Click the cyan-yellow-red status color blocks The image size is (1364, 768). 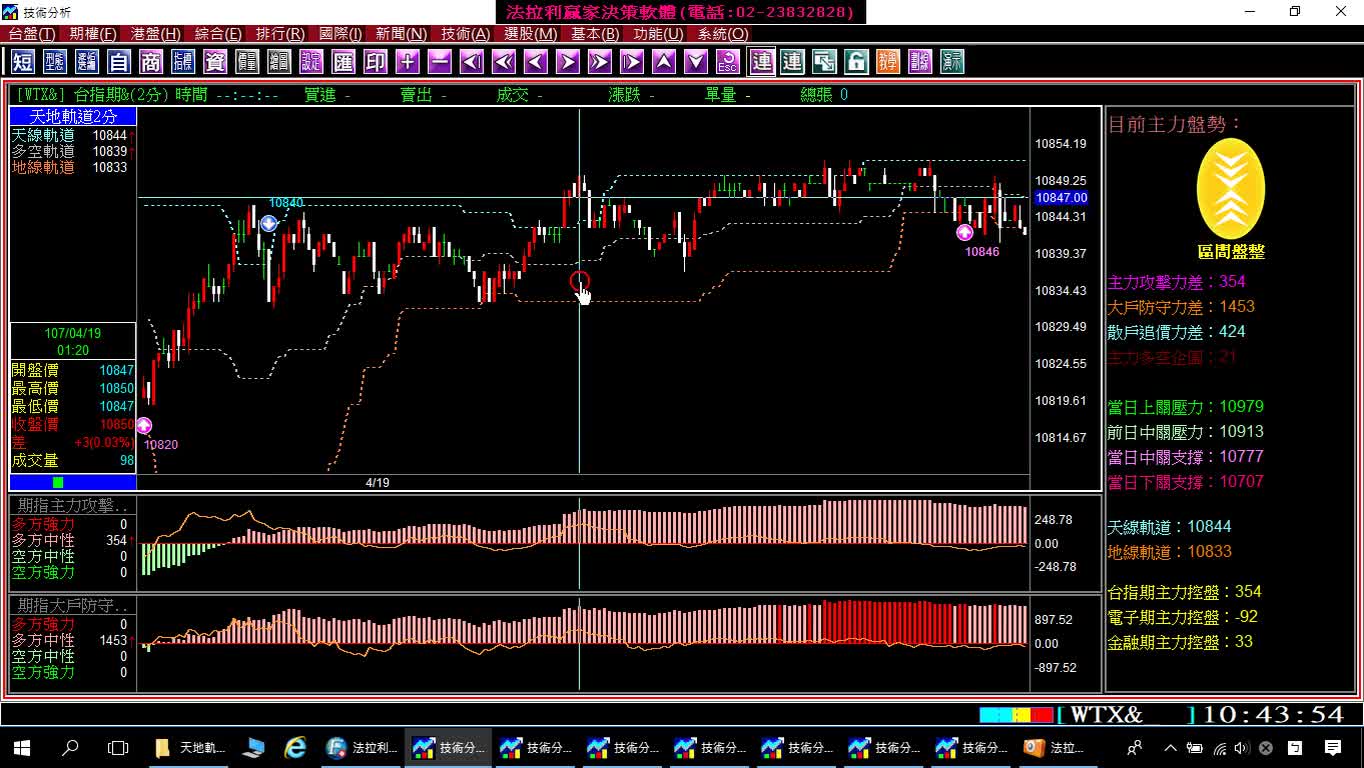(1016, 715)
